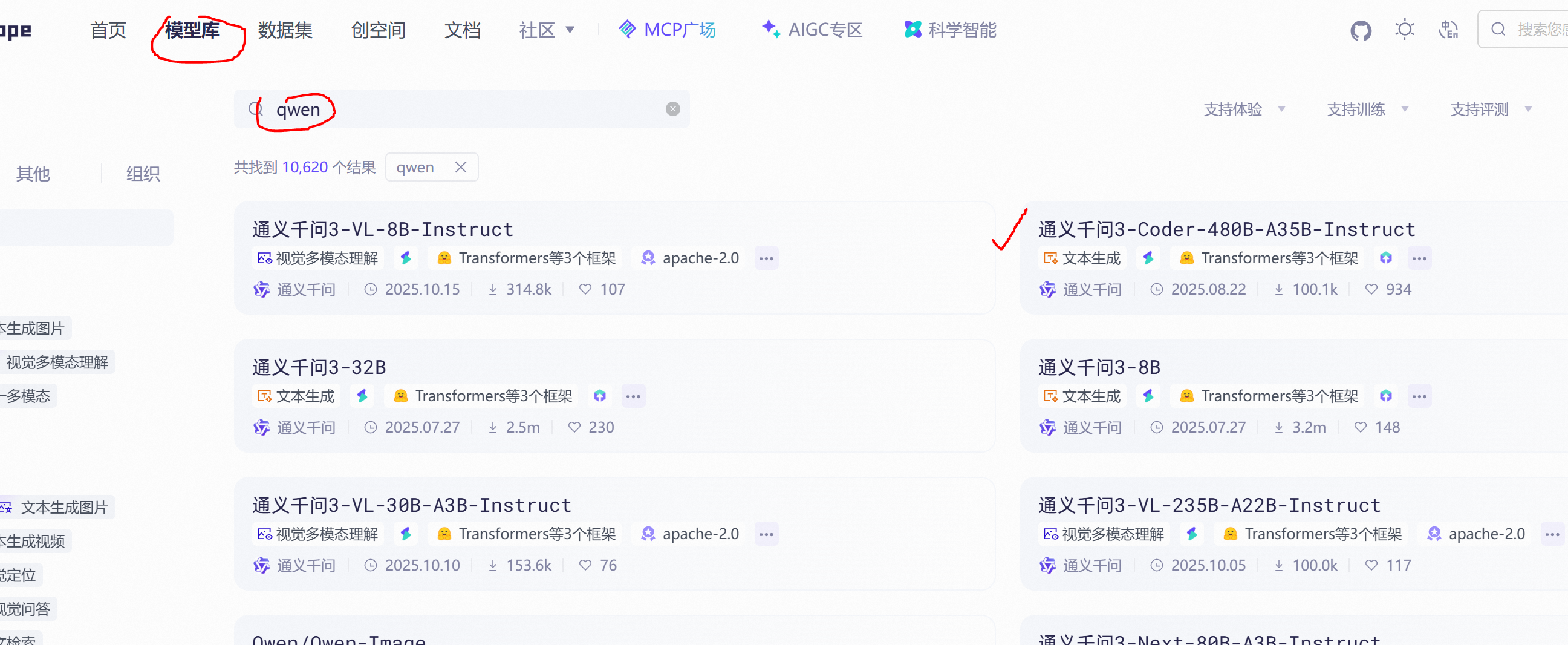Switch language with the translate icon
This screenshot has width=1568, height=645.
pyautogui.click(x=1448, y=29)
